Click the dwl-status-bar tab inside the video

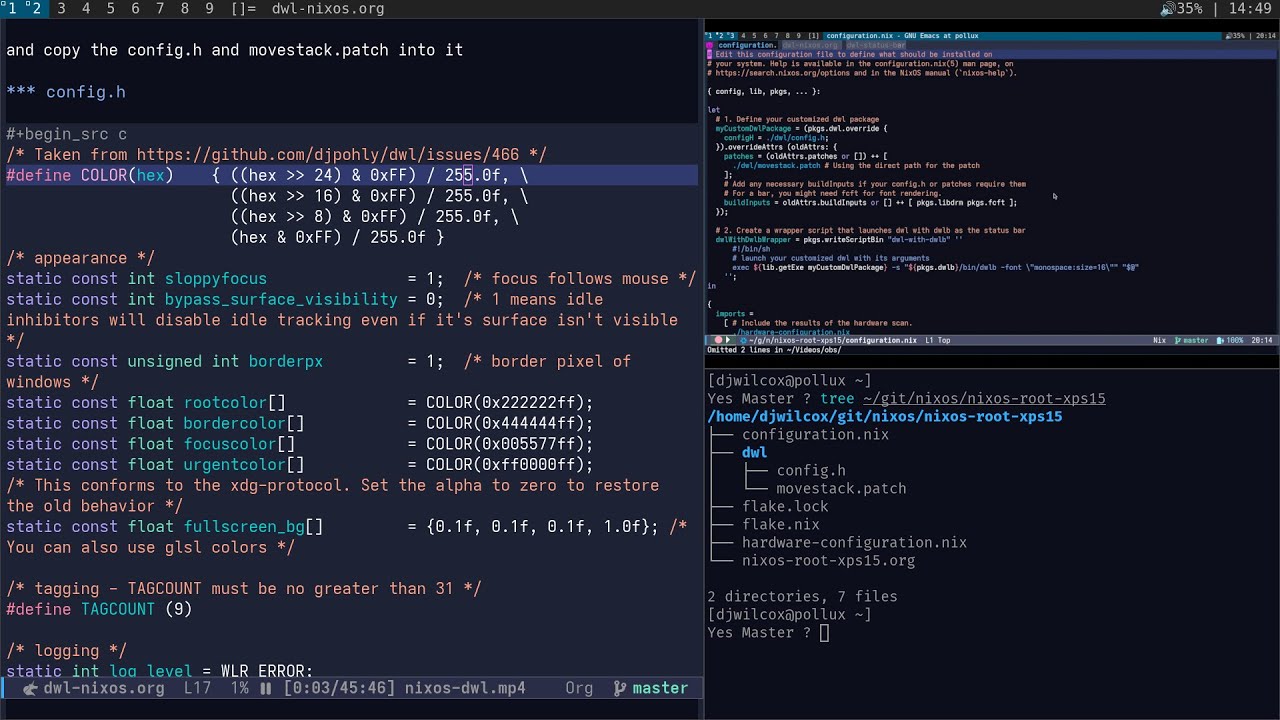click(x=875, y=45)
